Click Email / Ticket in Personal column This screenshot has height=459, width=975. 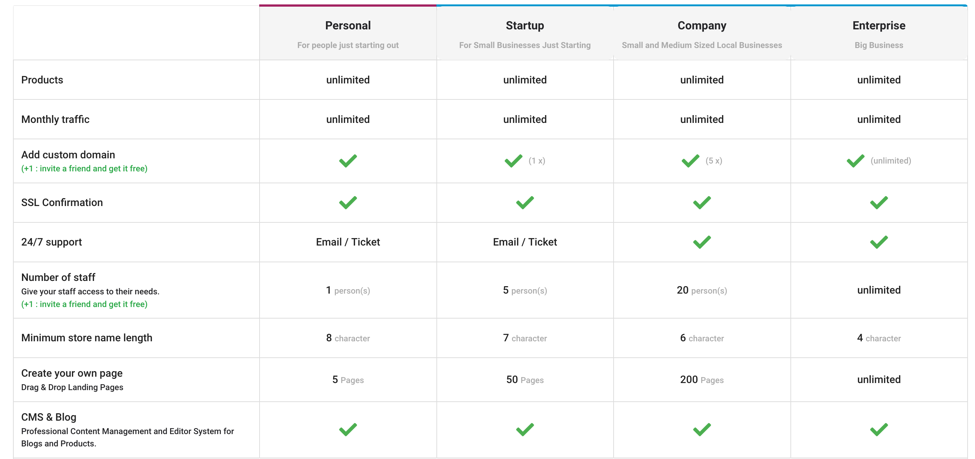(348, 242)
